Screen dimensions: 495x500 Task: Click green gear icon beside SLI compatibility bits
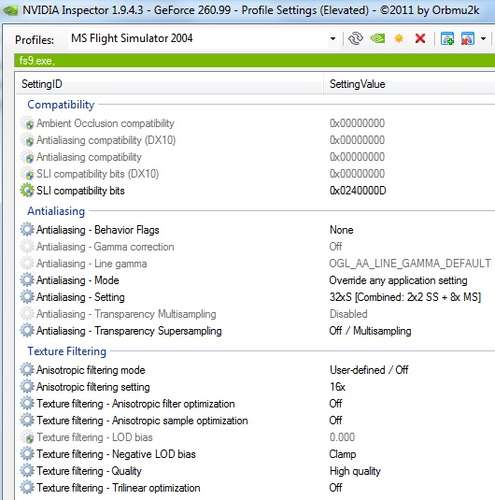tap(27, 191)
